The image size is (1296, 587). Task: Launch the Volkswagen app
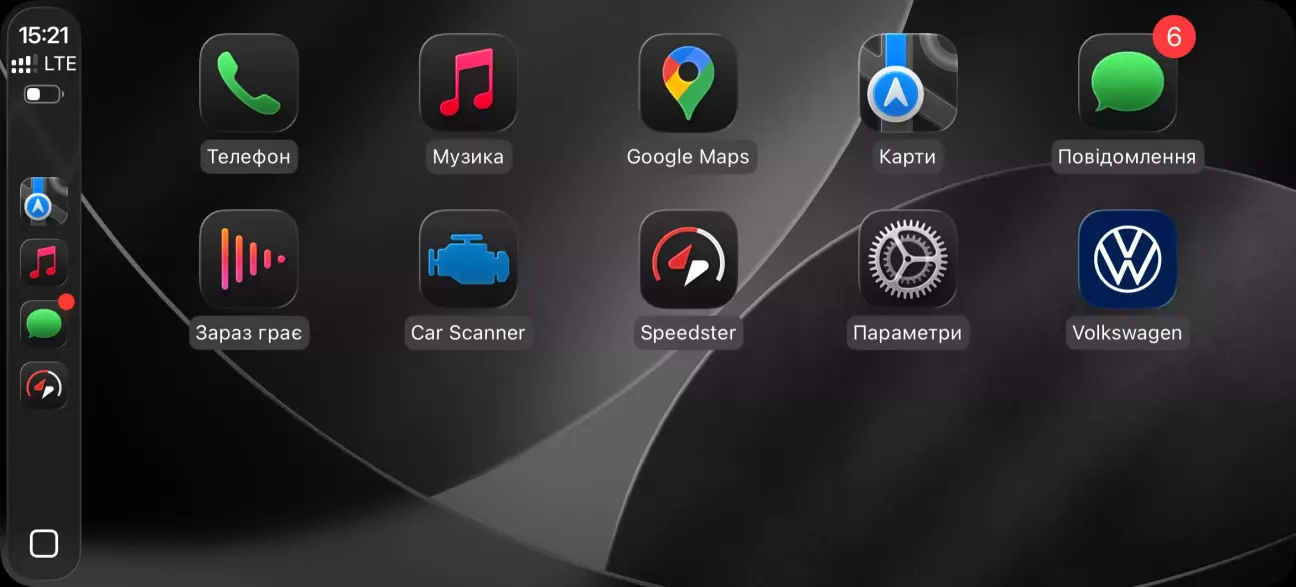tap(1127, 259)
